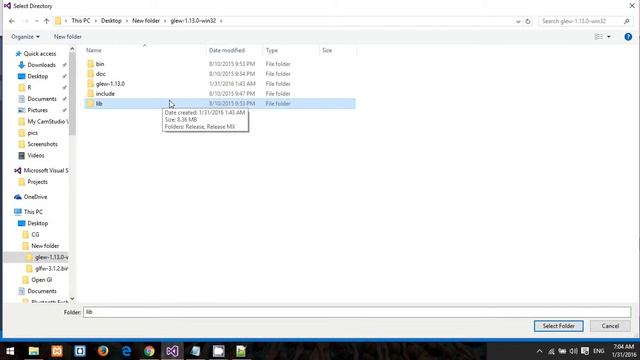Open File Explorer from taskbar
The image size is (640, 360).
point(33,351)
